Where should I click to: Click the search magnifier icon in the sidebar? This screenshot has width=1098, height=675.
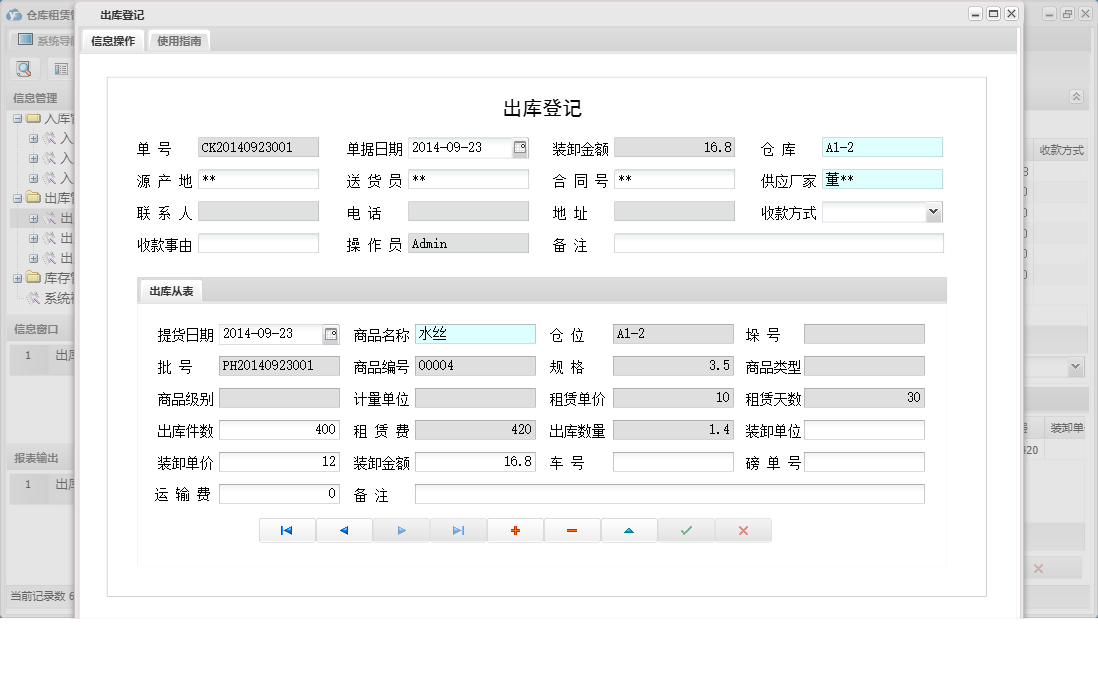(24, 69)
